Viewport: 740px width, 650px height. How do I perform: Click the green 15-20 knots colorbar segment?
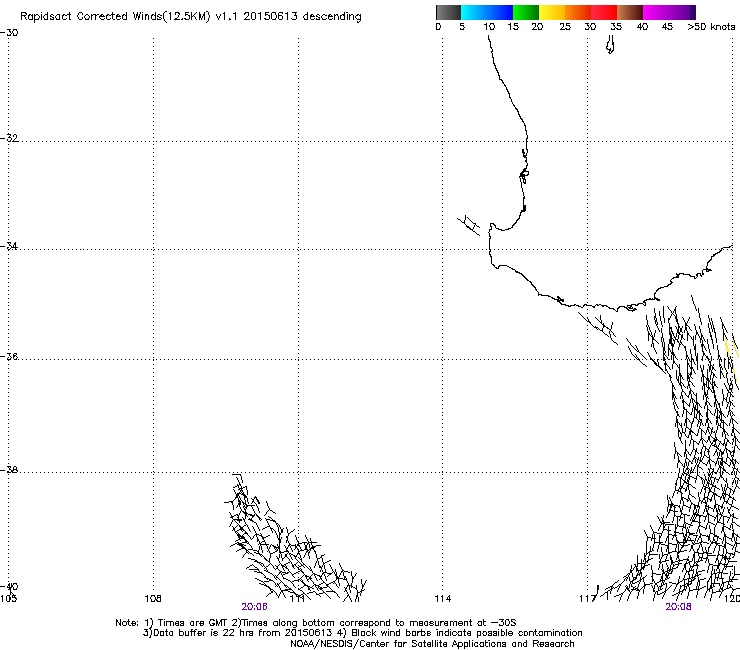point(526,12)
